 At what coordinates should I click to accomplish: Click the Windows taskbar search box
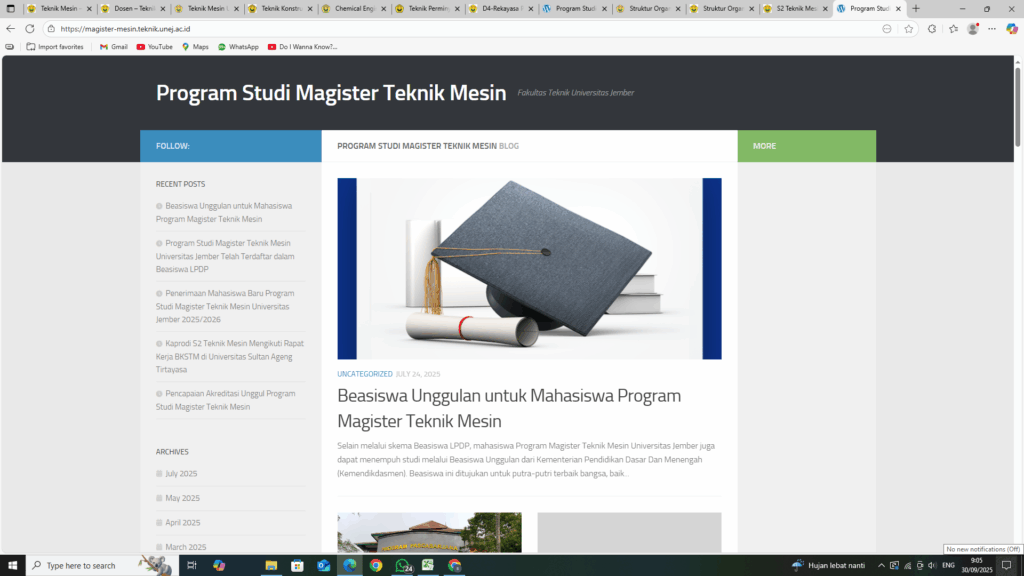click(88, 565)
